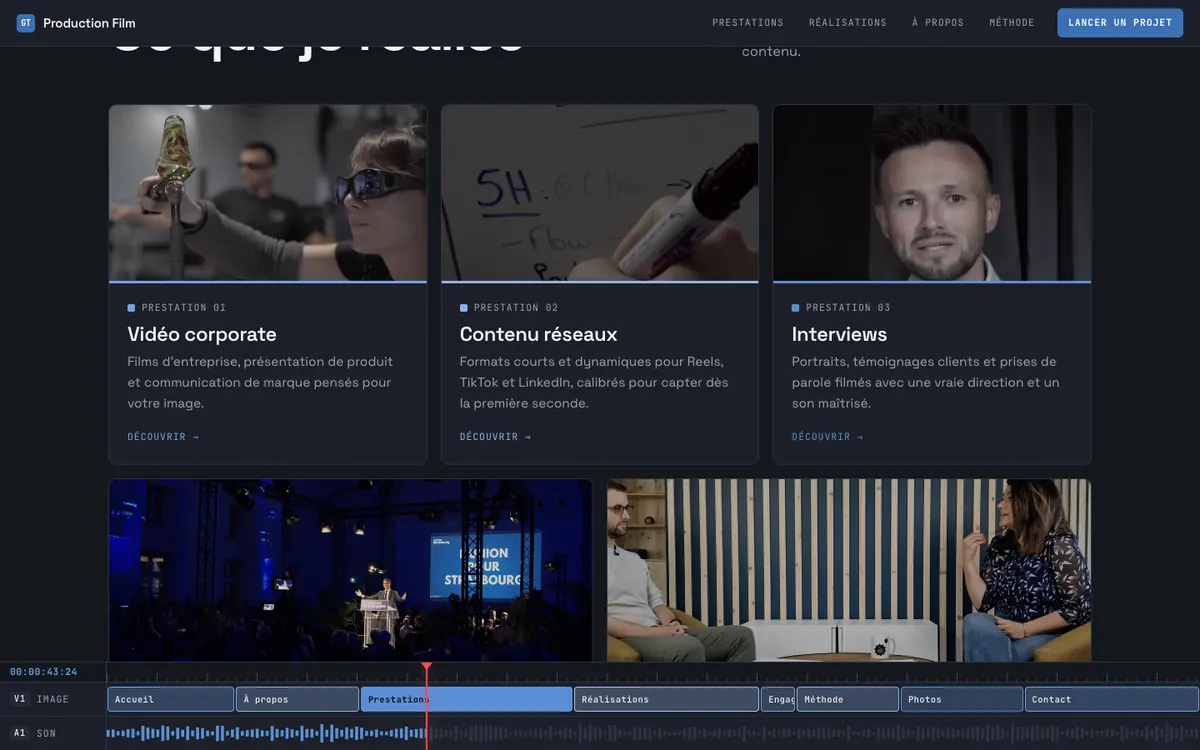The image size is (1200, 750).
Task: Click the V1 video track badge
Action: tap(20, 699)
